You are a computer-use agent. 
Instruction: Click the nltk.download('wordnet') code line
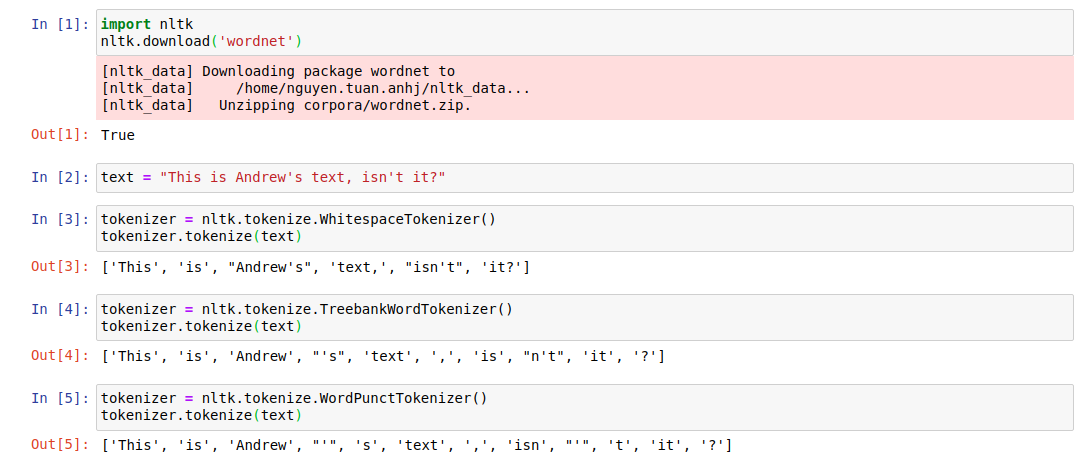(200, 41)
